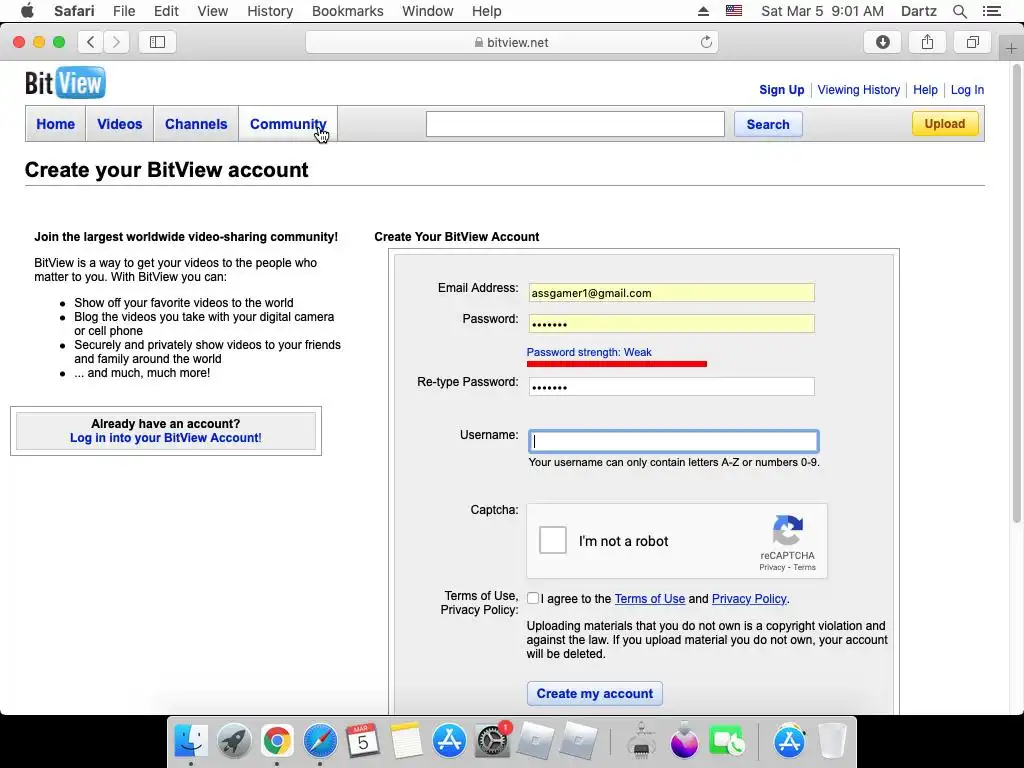Click the Log In link
This screenshot has height=768, width=1024.
click(x=967, y=89)
